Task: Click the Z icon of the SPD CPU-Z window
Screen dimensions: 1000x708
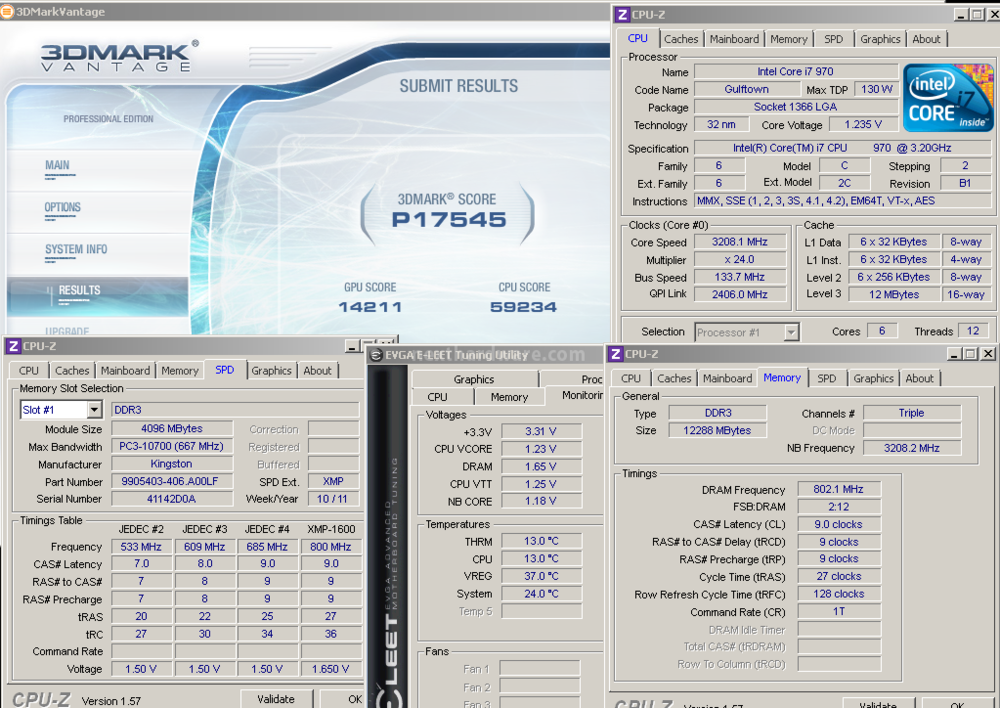Action: point(13,346)
